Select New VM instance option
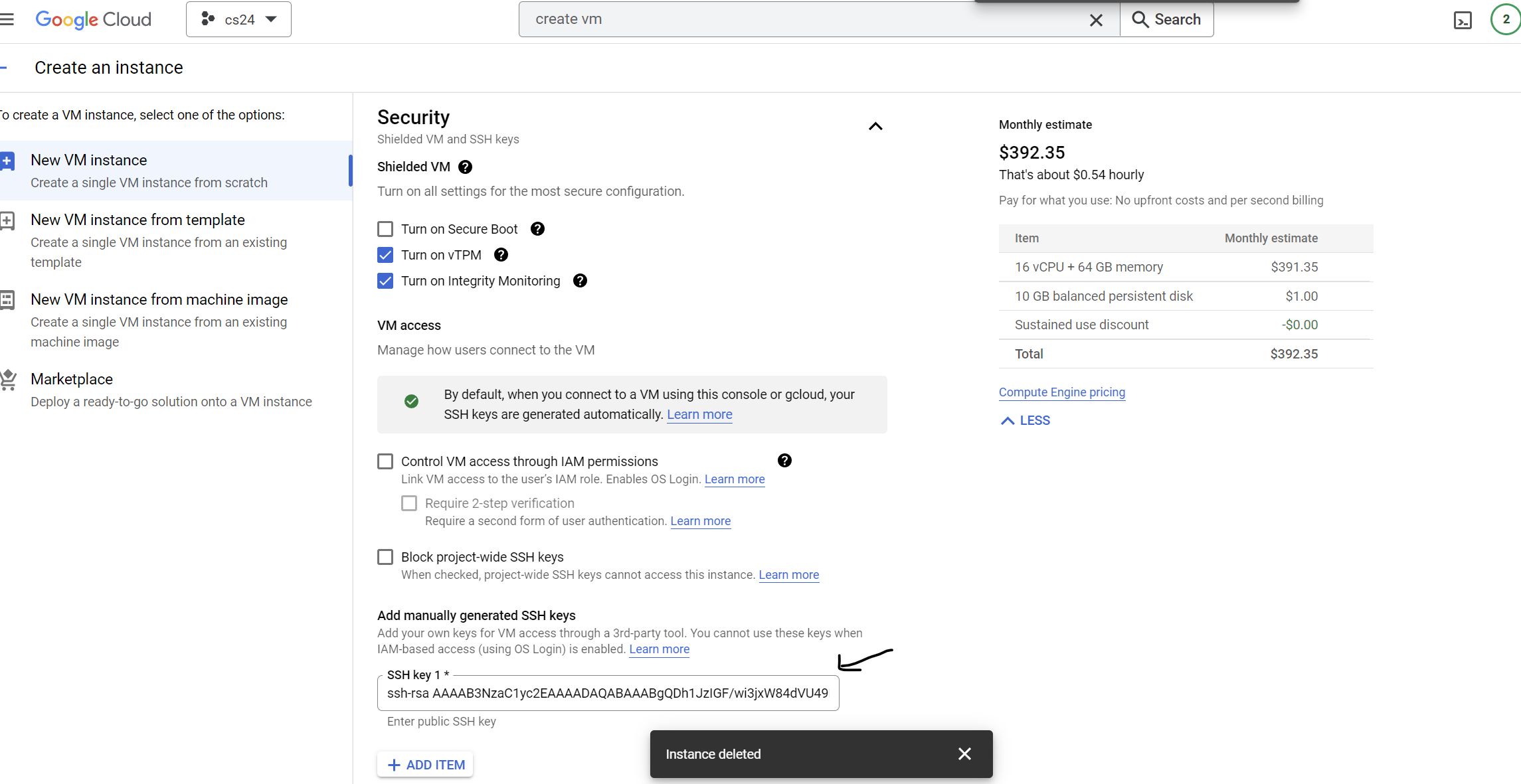 click(176, 171)
